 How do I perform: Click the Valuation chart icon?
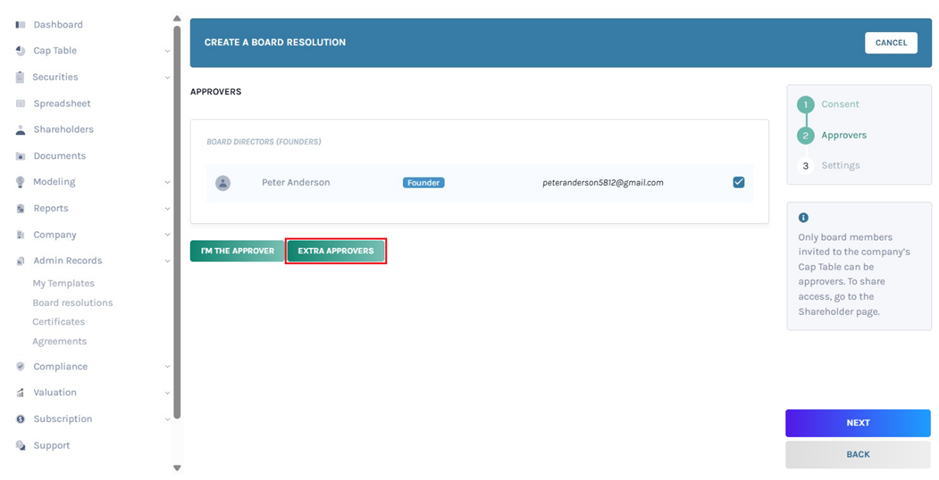pos(20,393)
